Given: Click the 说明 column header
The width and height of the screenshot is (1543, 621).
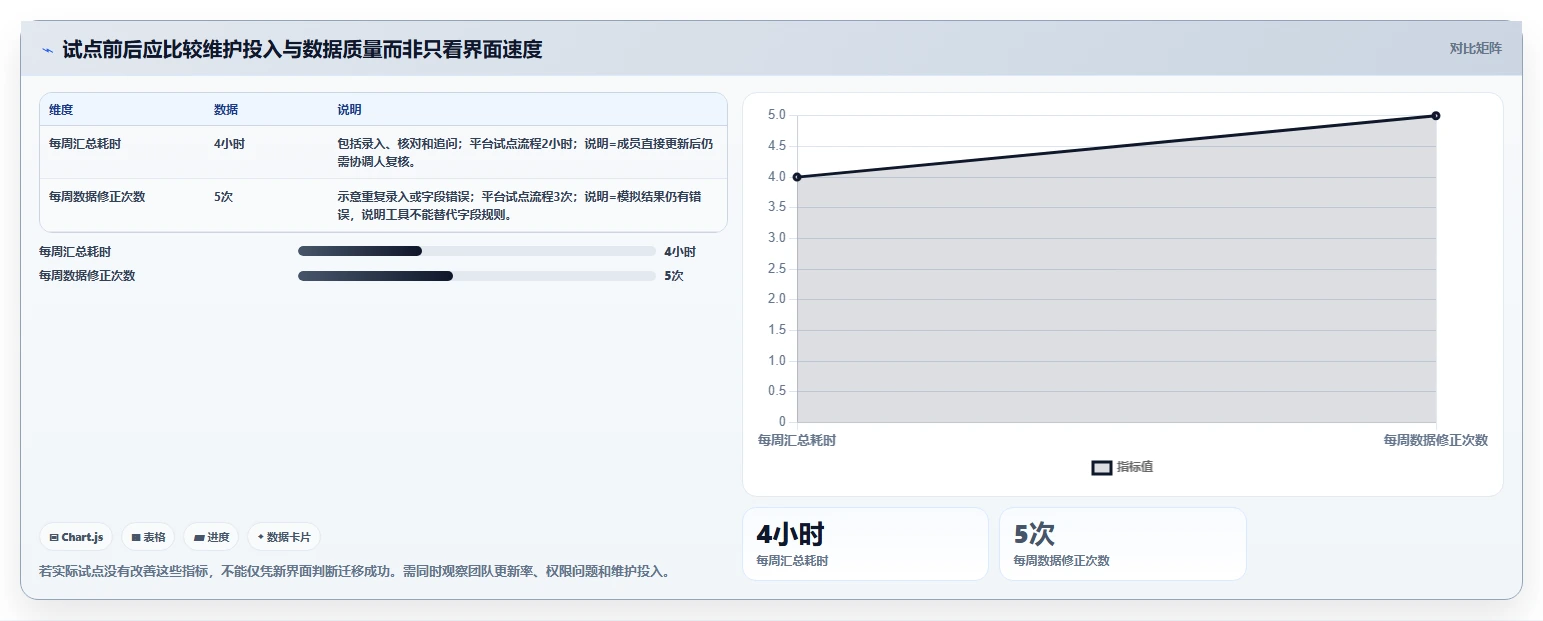Looking at the screenshot, I should click(x=349, y=109).
